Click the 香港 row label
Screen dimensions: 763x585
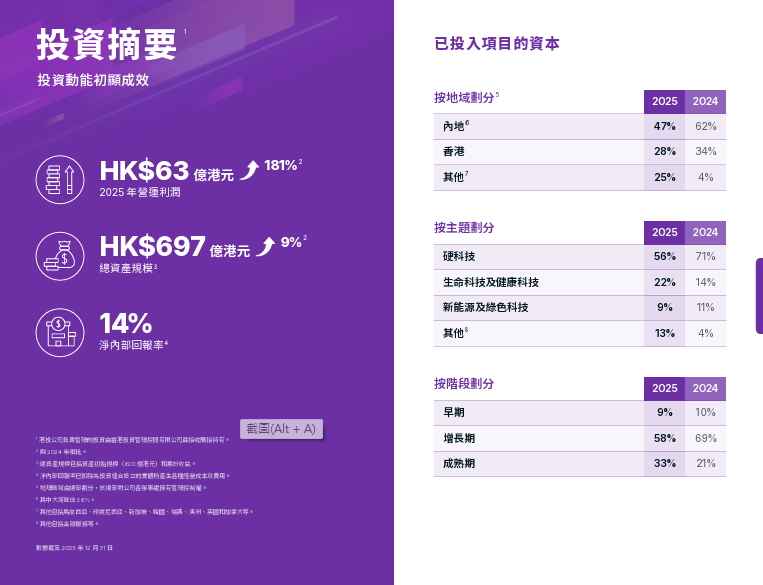(454, 151)
